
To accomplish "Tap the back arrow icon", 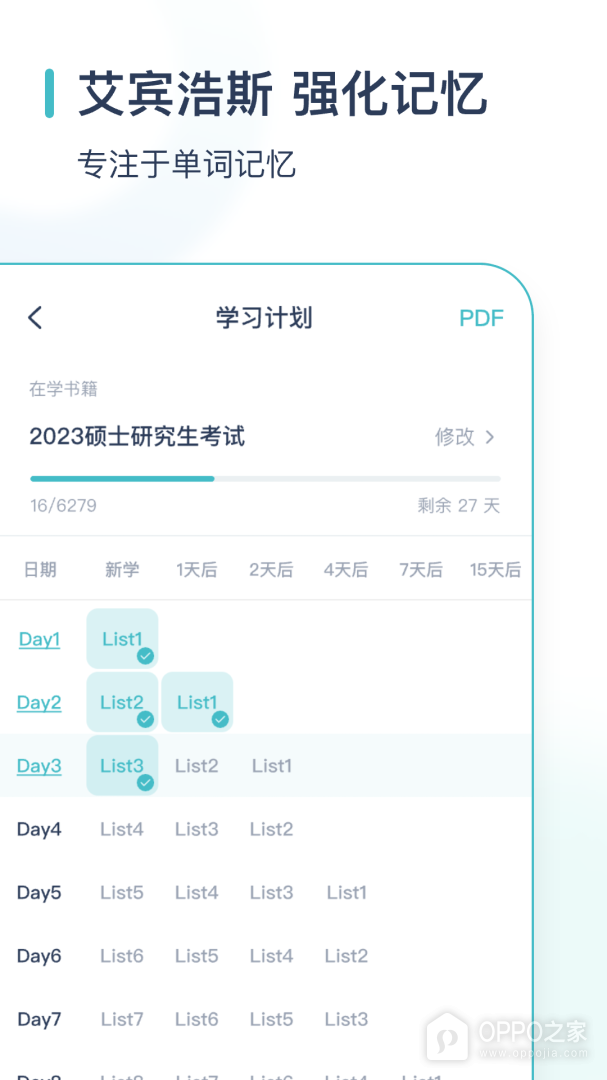I will [35, 318].
